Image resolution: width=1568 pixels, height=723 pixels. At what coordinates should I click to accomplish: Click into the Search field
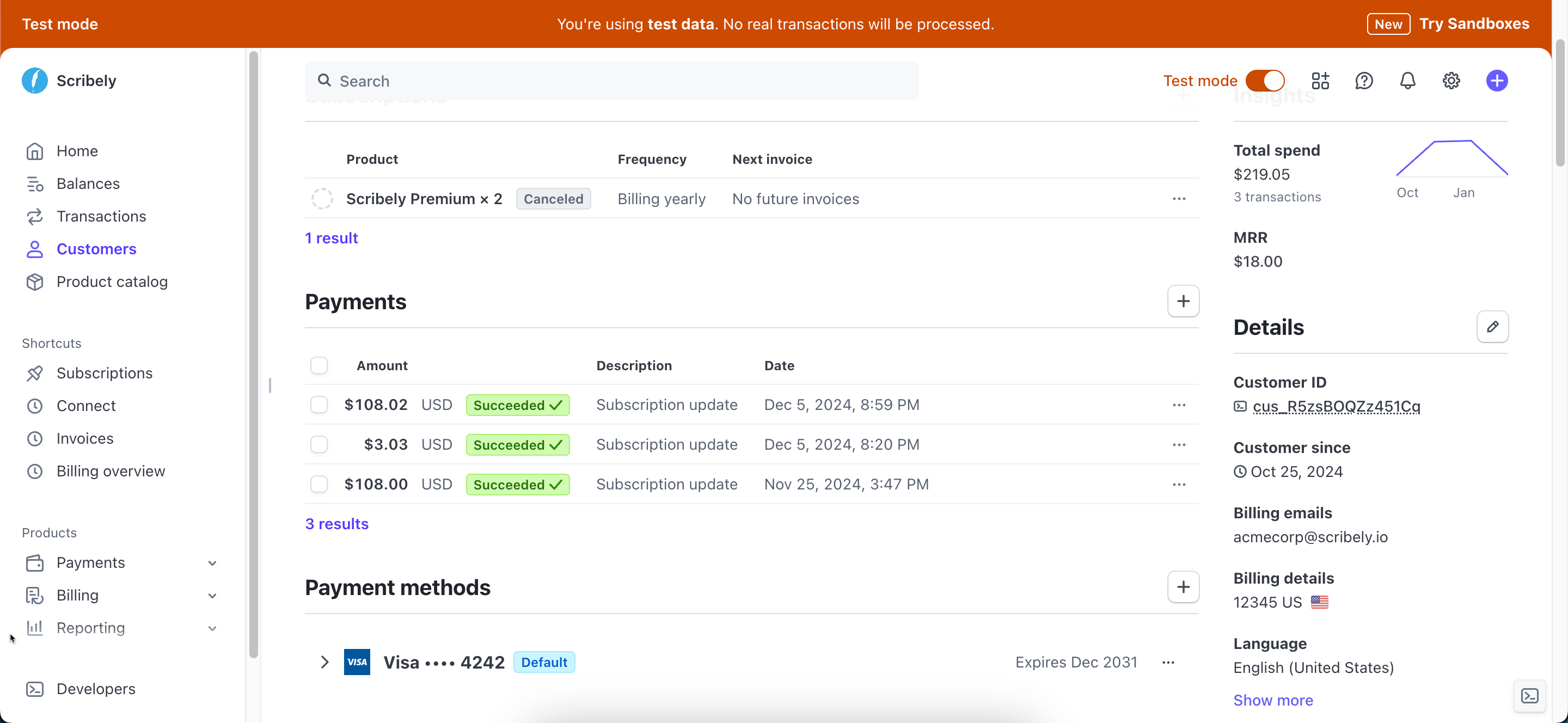point(611,81)
